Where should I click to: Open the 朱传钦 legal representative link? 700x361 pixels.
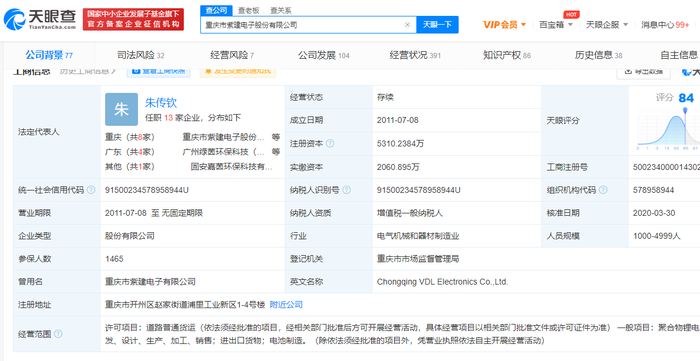pyautogui.click(x=161, y=103)
